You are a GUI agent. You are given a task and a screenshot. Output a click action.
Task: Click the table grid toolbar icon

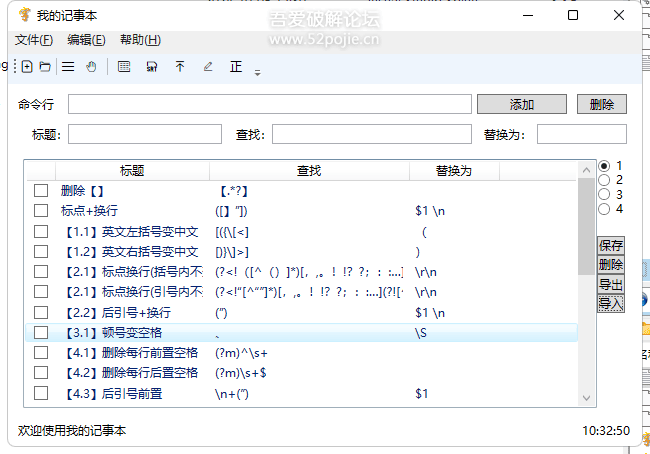click(124, 66)
